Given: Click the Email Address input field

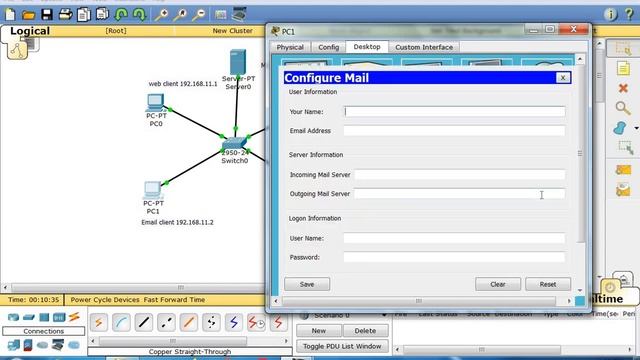Looking at the screenshot, I should 454,131.
